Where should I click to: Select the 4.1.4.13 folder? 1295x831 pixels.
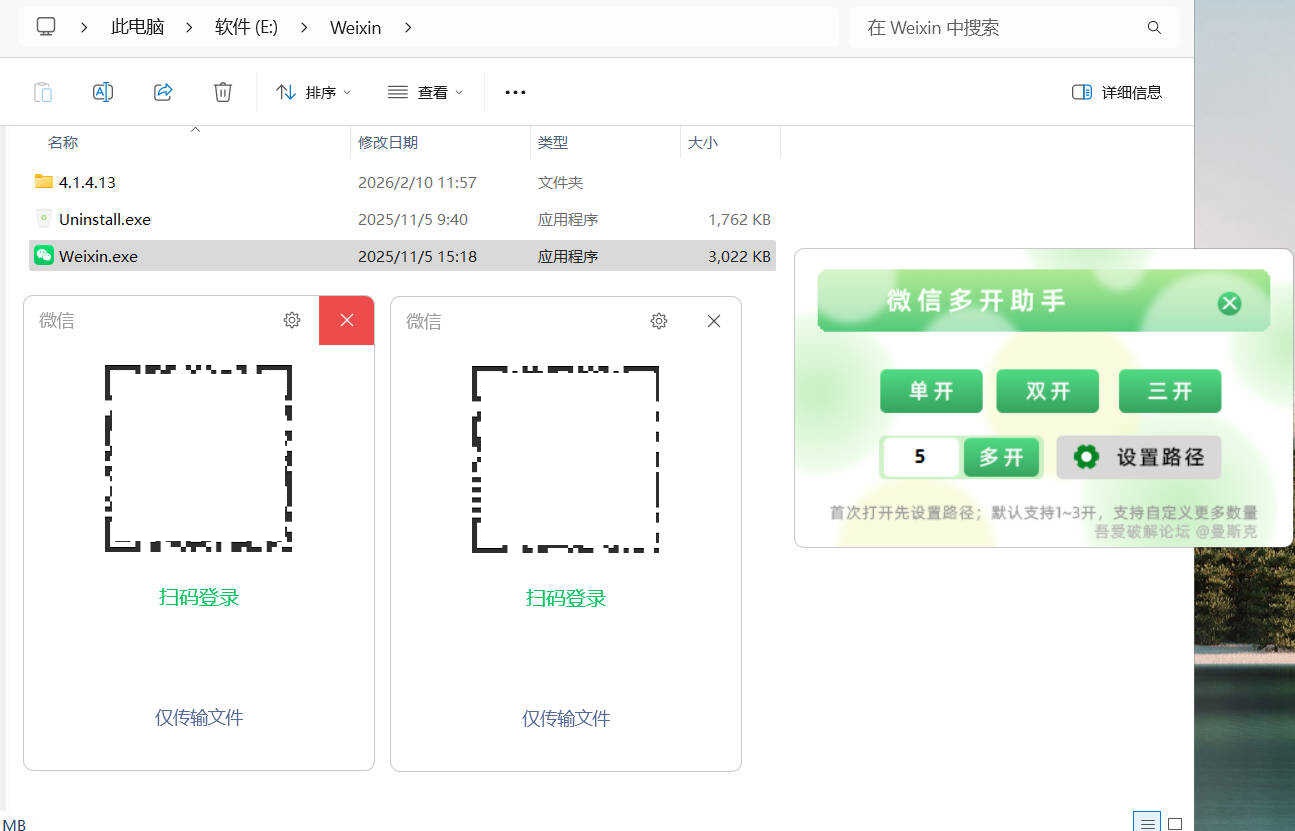pos(402,182)
